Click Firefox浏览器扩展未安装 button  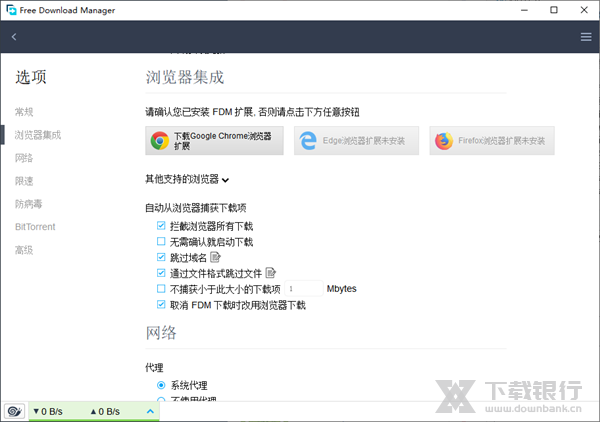[492, 141]
